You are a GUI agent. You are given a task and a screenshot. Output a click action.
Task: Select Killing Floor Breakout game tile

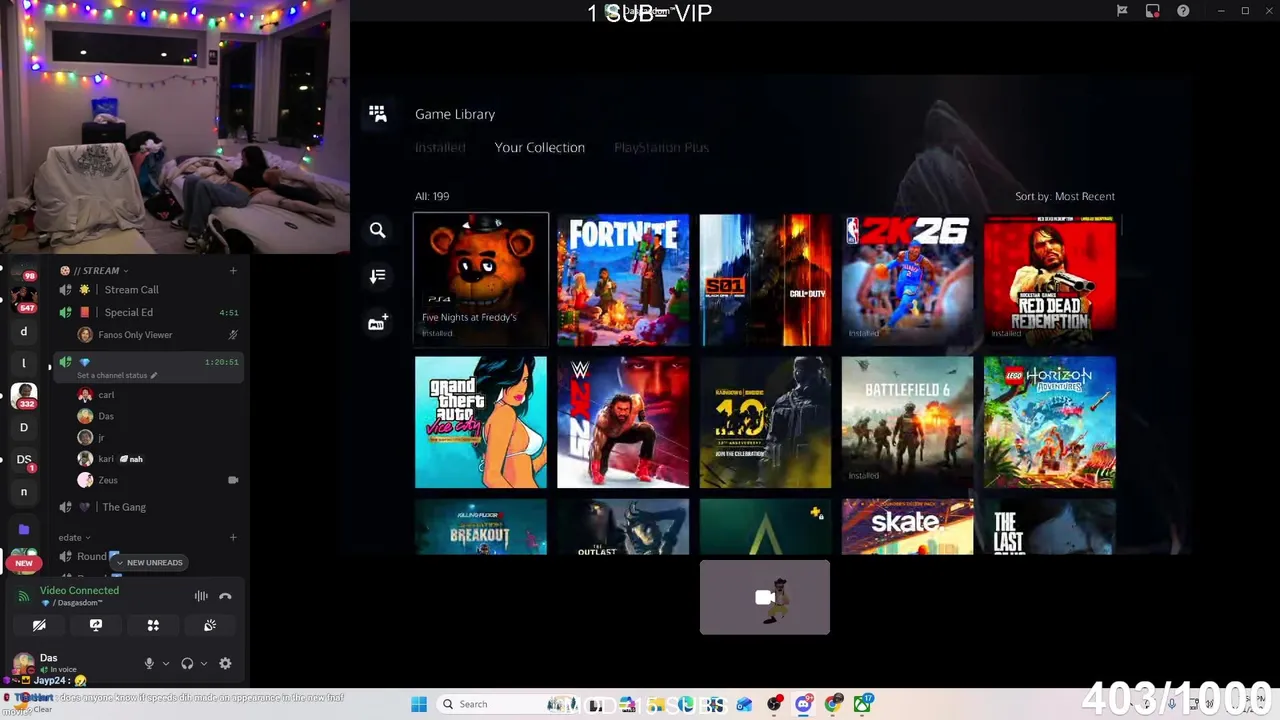click(x=481, y=526)
